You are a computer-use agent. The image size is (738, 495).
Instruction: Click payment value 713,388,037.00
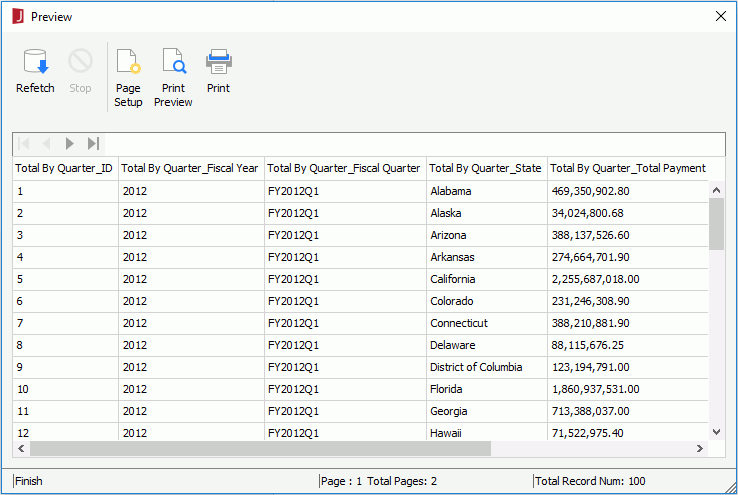point(590,411)
